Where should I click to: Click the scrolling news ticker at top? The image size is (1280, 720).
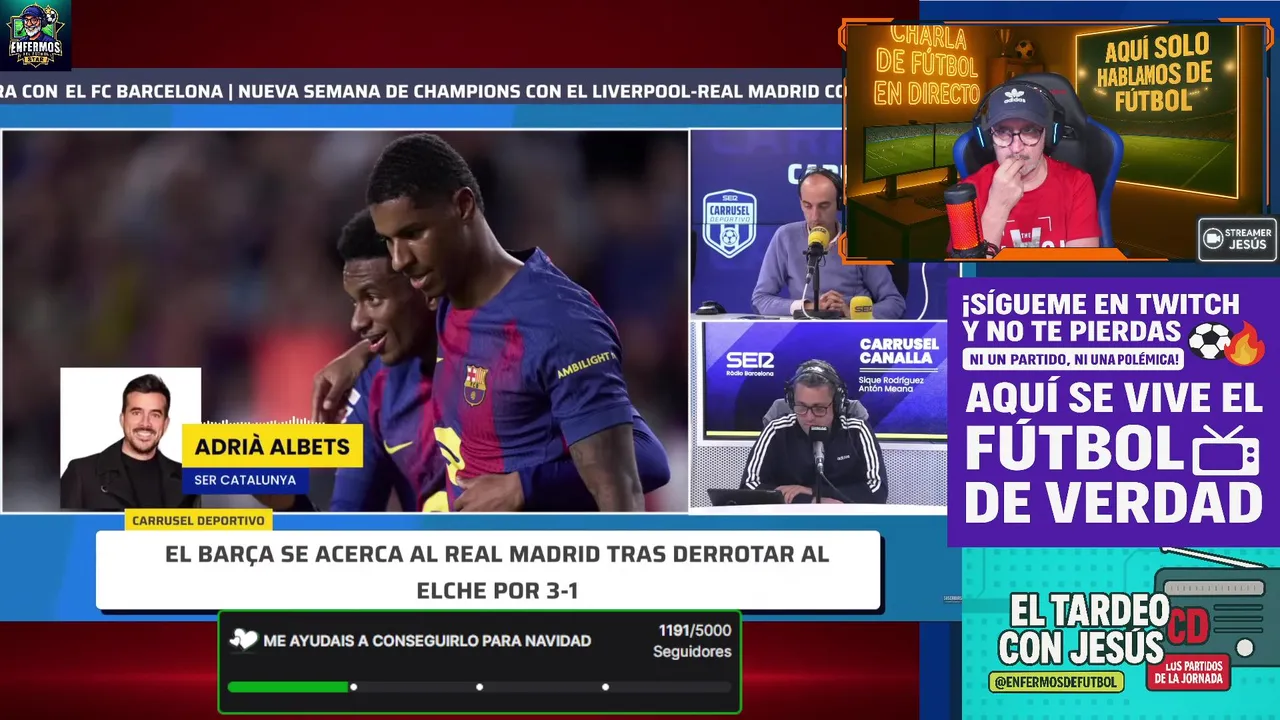point(422,92)
